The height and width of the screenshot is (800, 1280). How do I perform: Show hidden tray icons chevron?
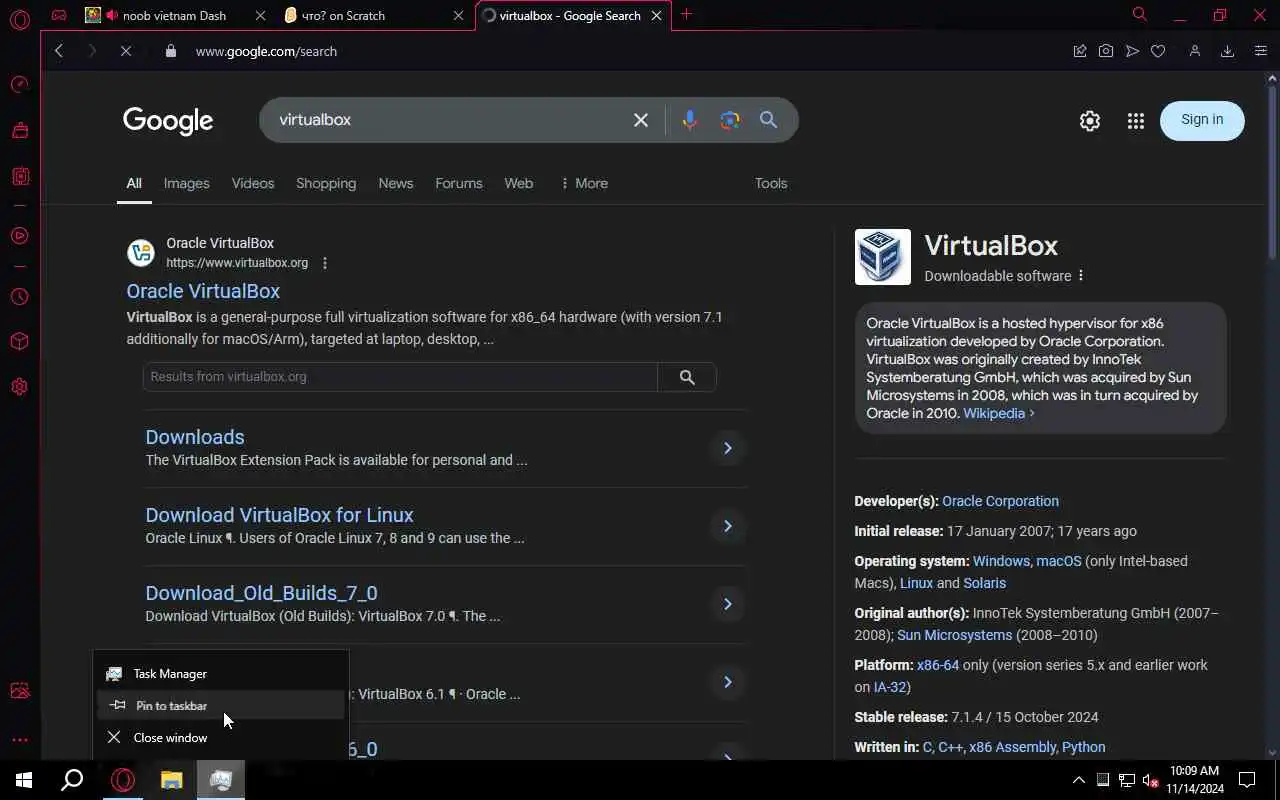[1079, 780]
